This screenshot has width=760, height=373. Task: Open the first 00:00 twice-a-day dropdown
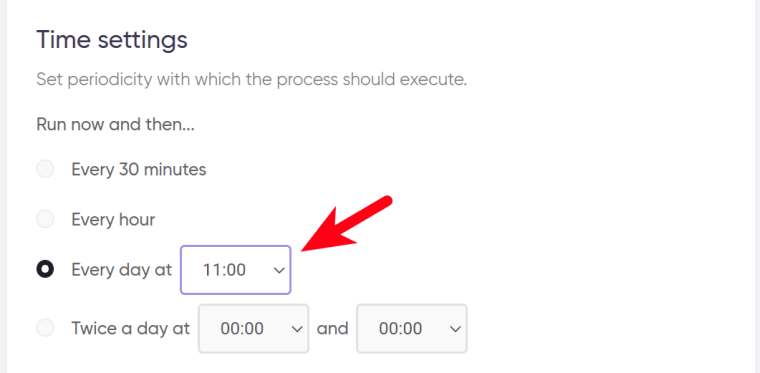[253, 328]
